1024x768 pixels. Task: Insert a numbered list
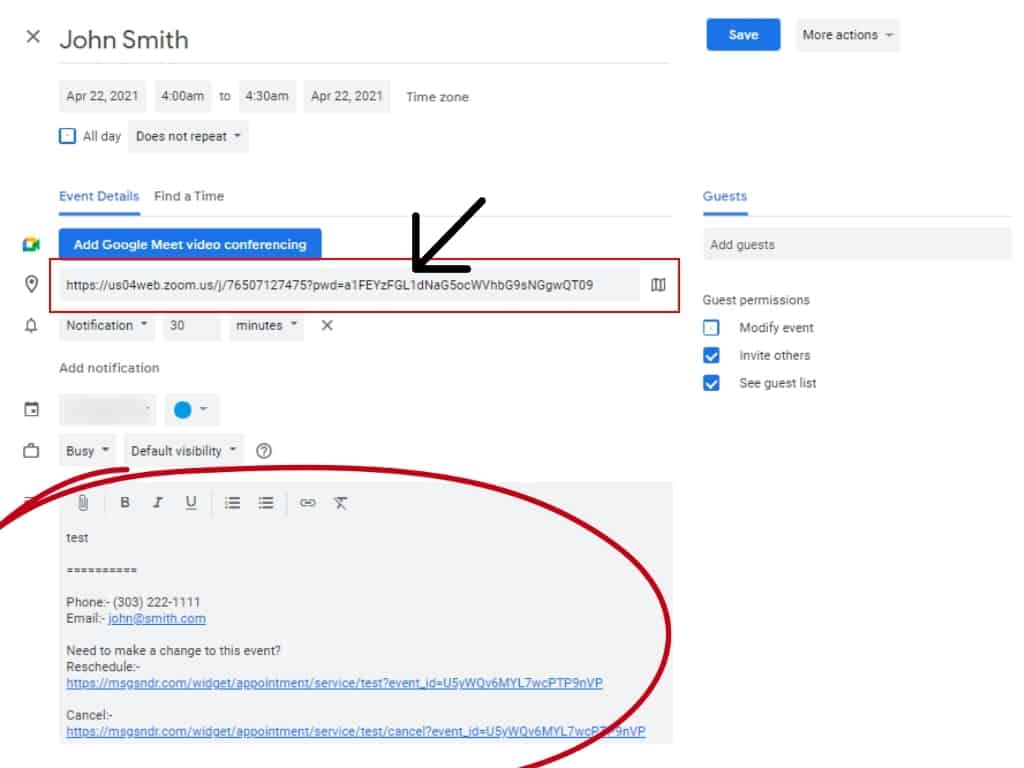click(x=233, y=503)
